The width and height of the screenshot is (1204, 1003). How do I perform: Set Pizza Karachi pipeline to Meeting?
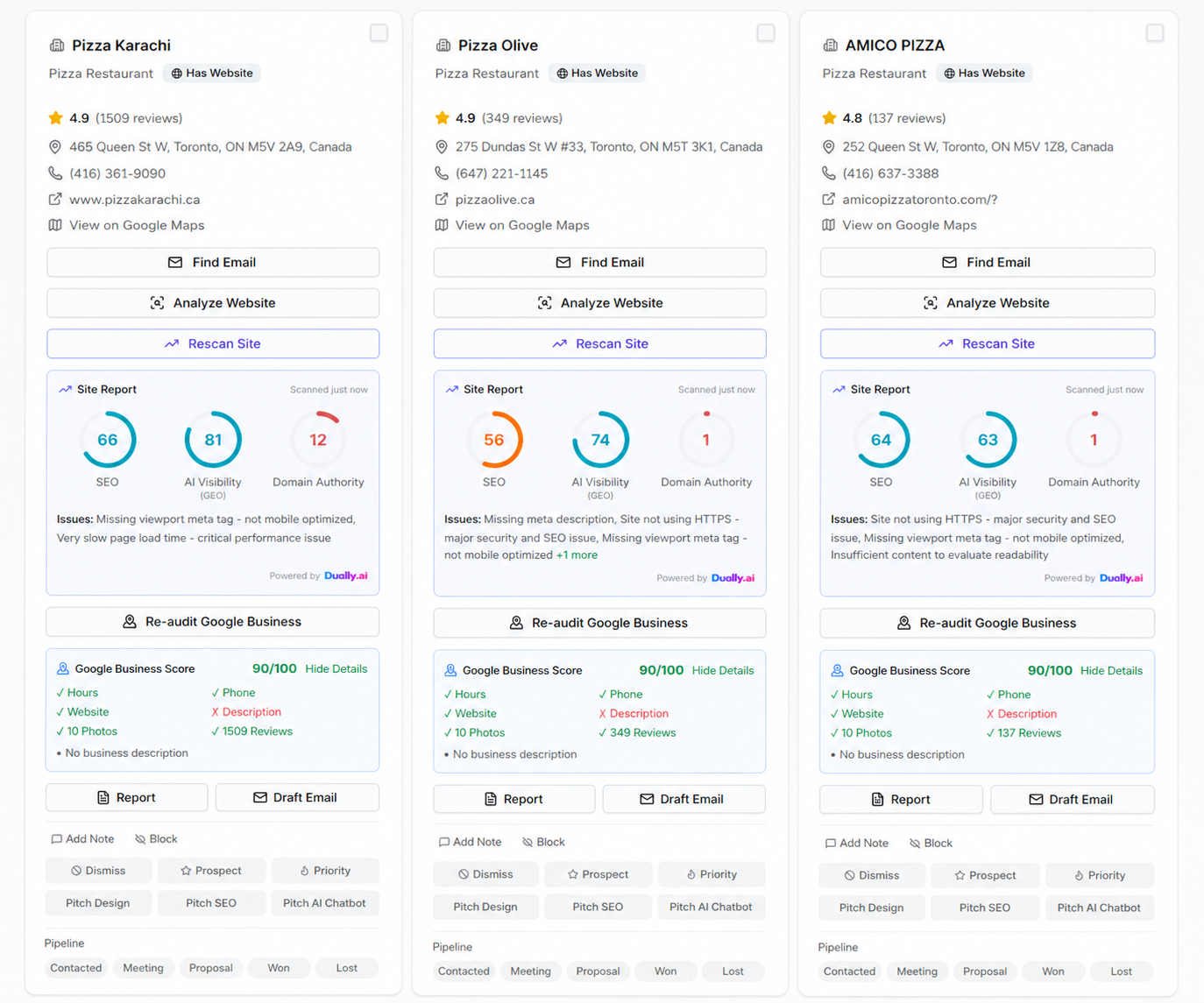tap(143, 968)
